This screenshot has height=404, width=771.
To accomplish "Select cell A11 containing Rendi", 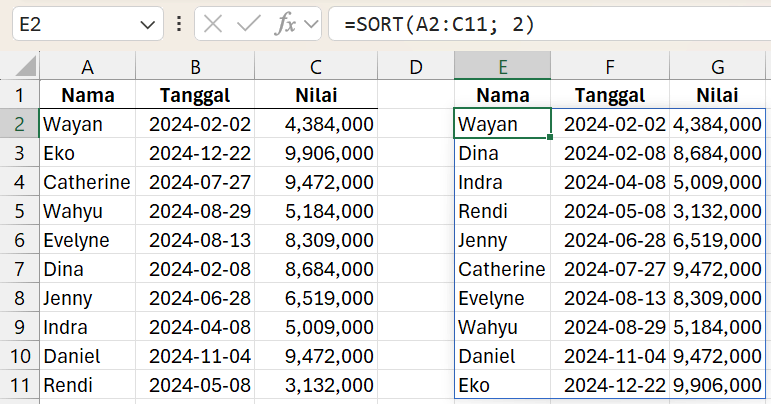I will point(88,385).
